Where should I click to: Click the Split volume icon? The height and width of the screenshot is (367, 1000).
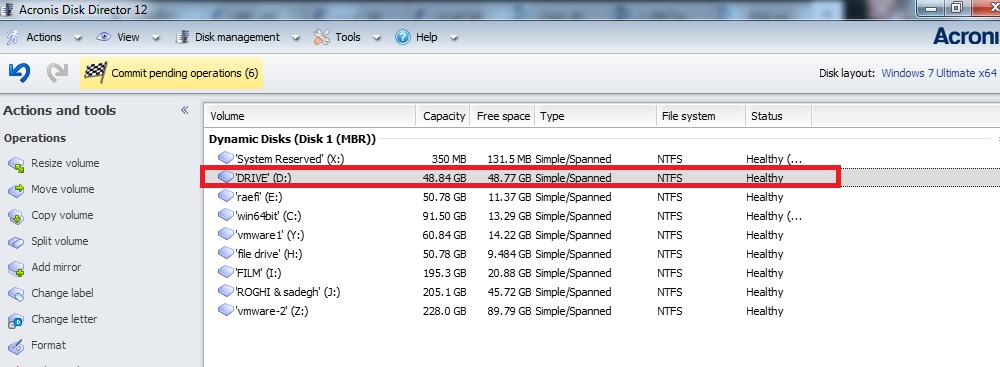click(16, 243)
